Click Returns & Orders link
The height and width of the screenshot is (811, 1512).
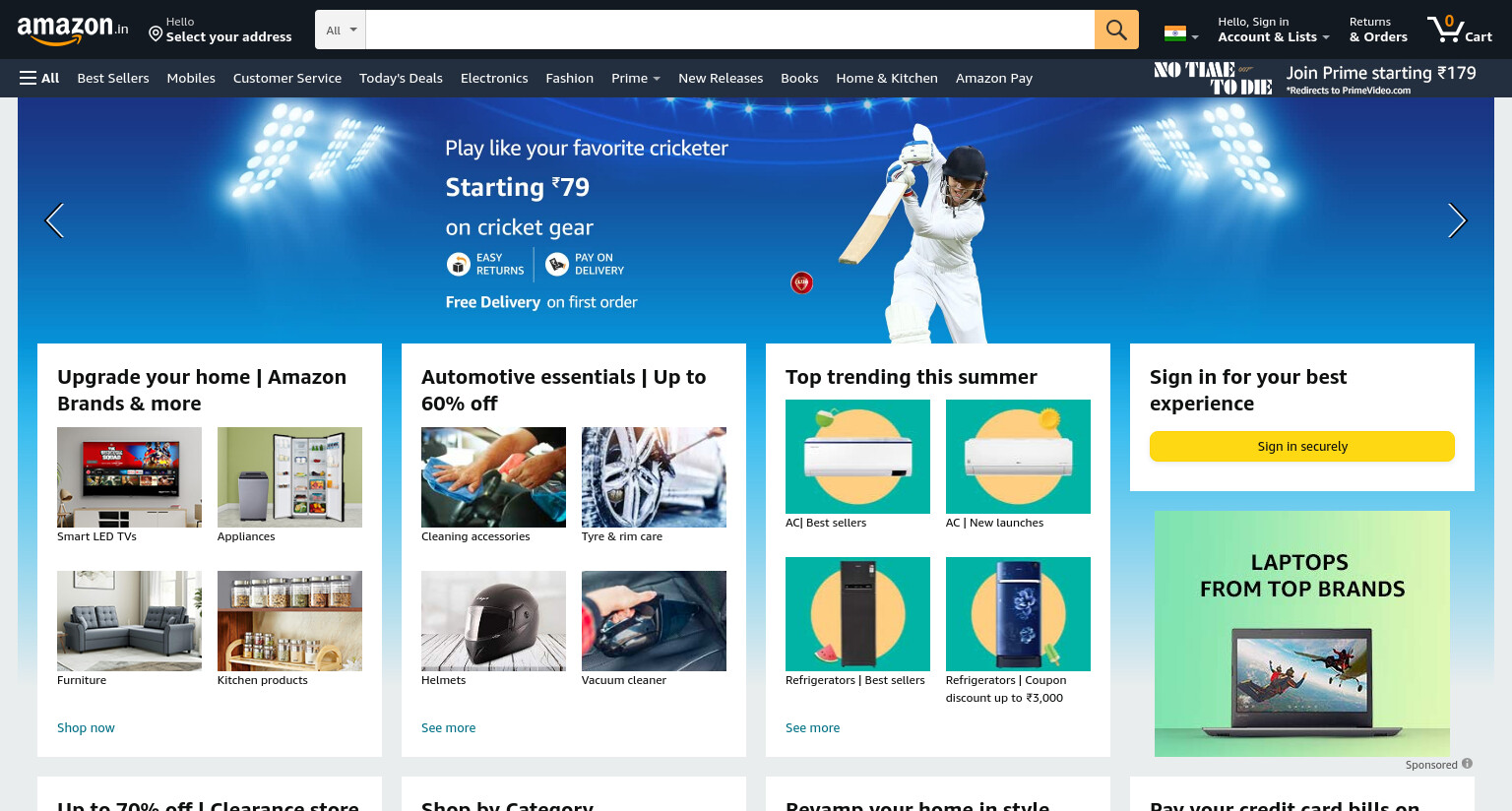1378,30
